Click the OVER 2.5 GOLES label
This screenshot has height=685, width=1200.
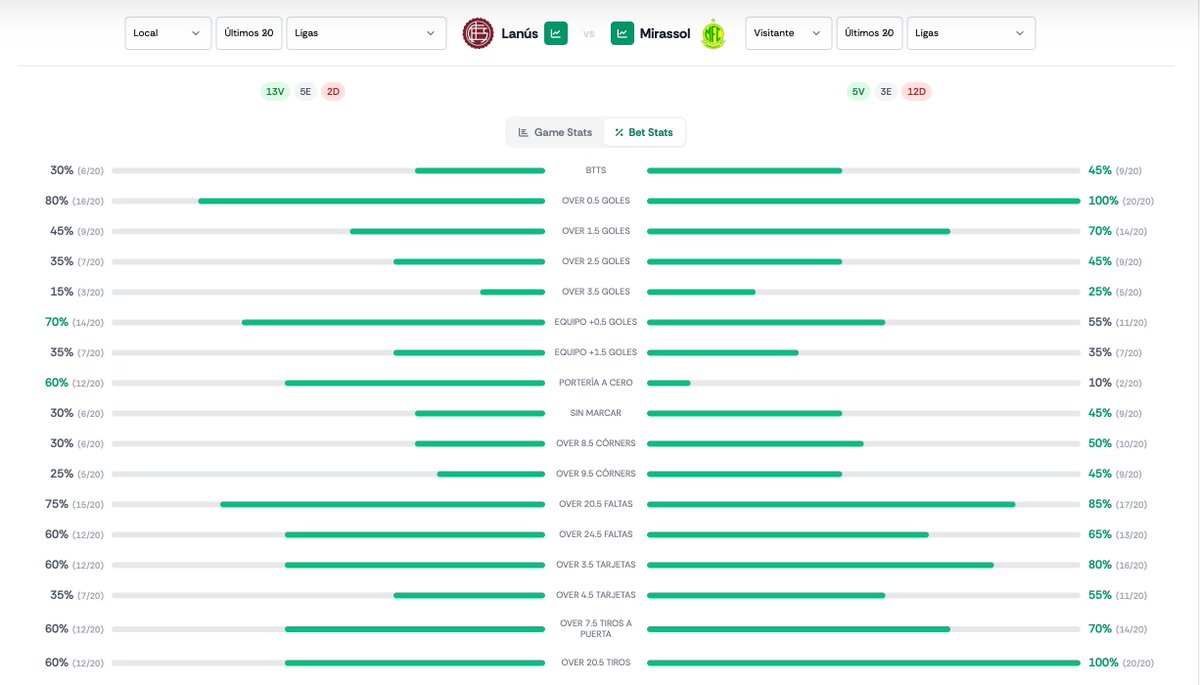click(596, 261)
